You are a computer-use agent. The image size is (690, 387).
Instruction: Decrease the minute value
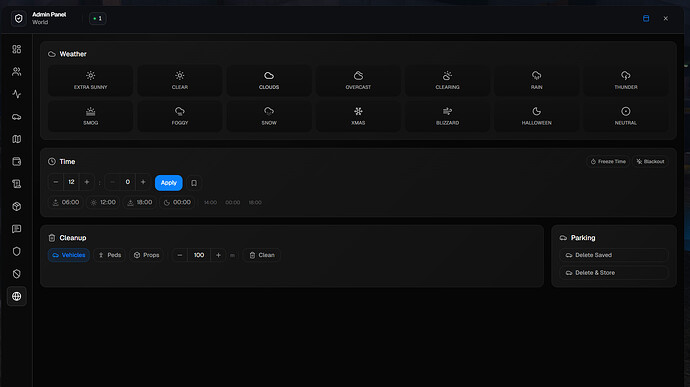click(112, 182)
